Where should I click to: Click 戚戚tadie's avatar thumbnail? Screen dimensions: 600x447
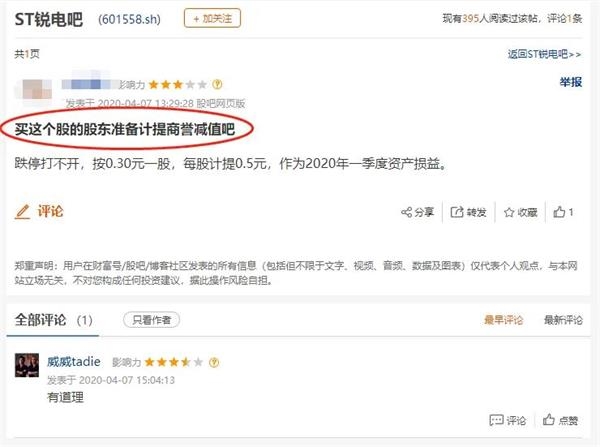pyautogui.click(x=27, y=365)
